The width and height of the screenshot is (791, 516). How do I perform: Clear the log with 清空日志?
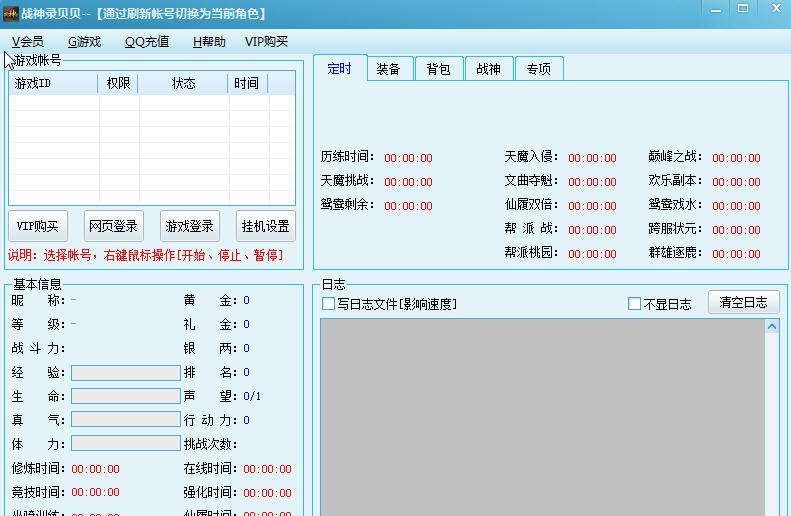tap(743, 302)
